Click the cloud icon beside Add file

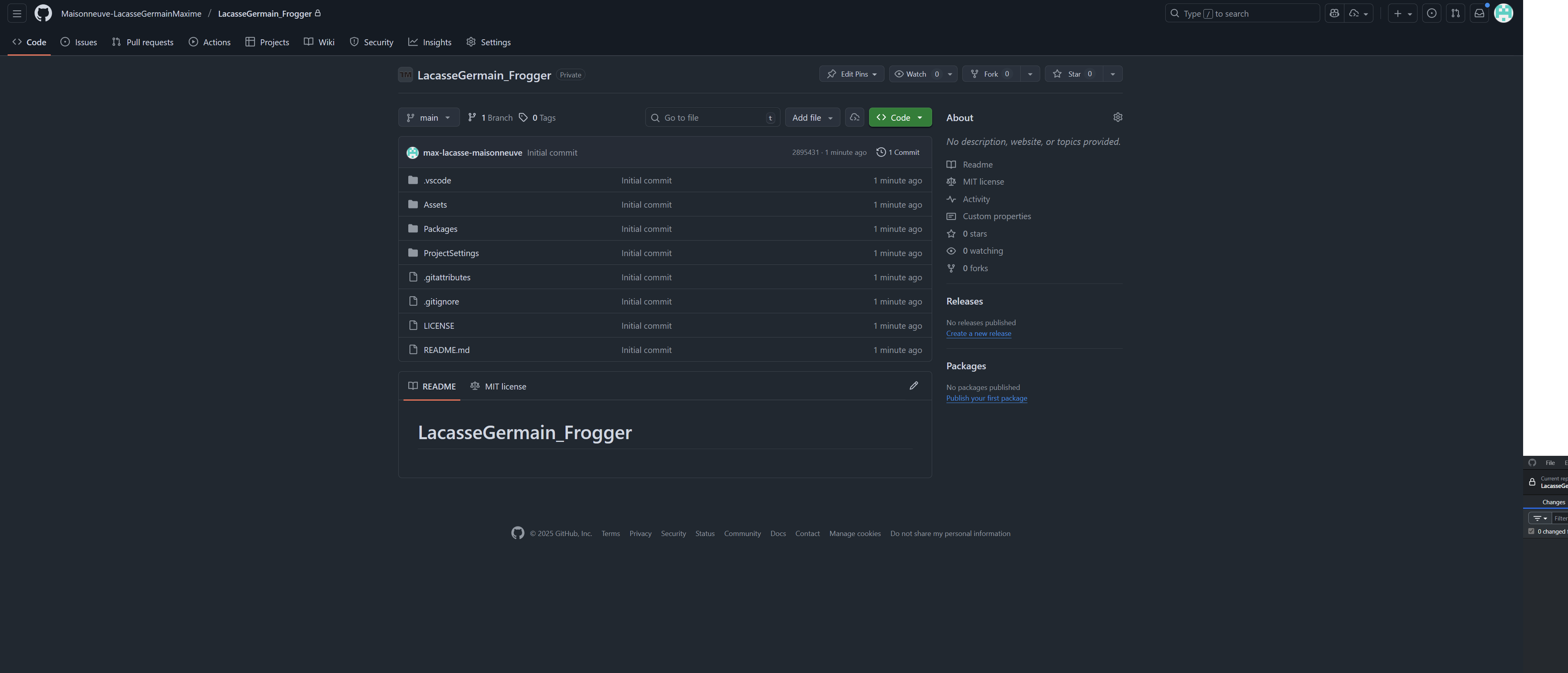tap(855, 118)
